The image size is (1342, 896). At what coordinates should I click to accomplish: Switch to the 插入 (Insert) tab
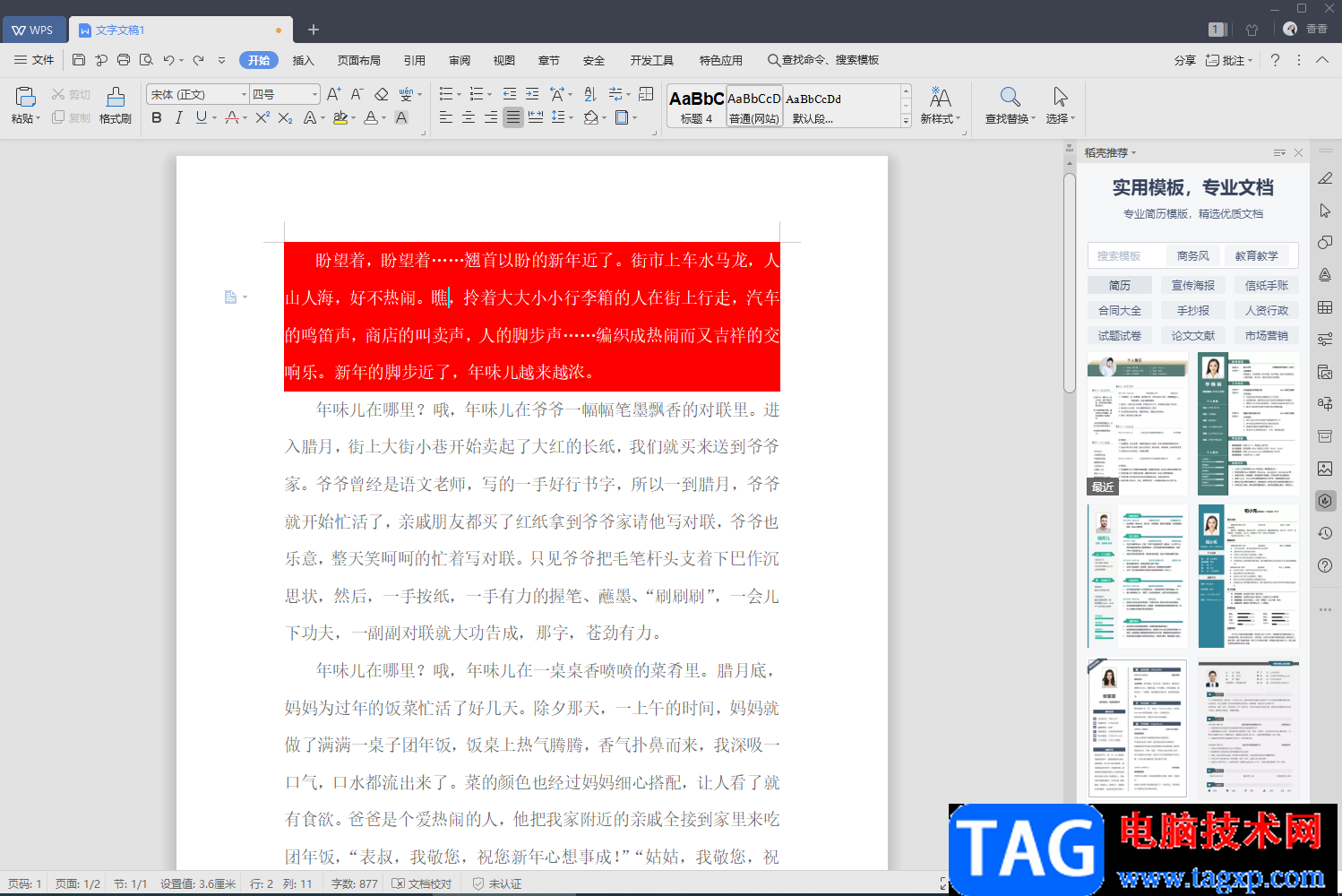304,60
